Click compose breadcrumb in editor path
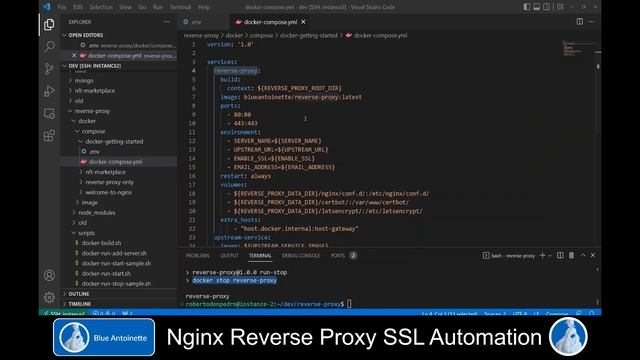This screenshot has width=640, height=360. (x=261, y=36)
